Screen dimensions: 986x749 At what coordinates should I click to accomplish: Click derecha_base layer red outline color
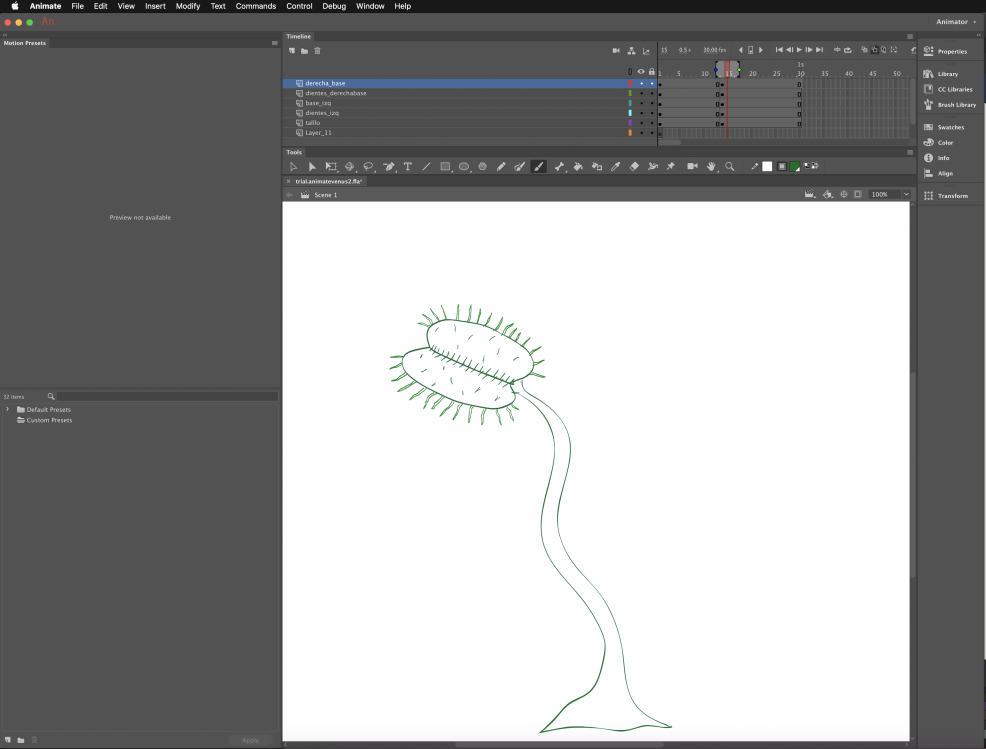[x=630, y=83]
